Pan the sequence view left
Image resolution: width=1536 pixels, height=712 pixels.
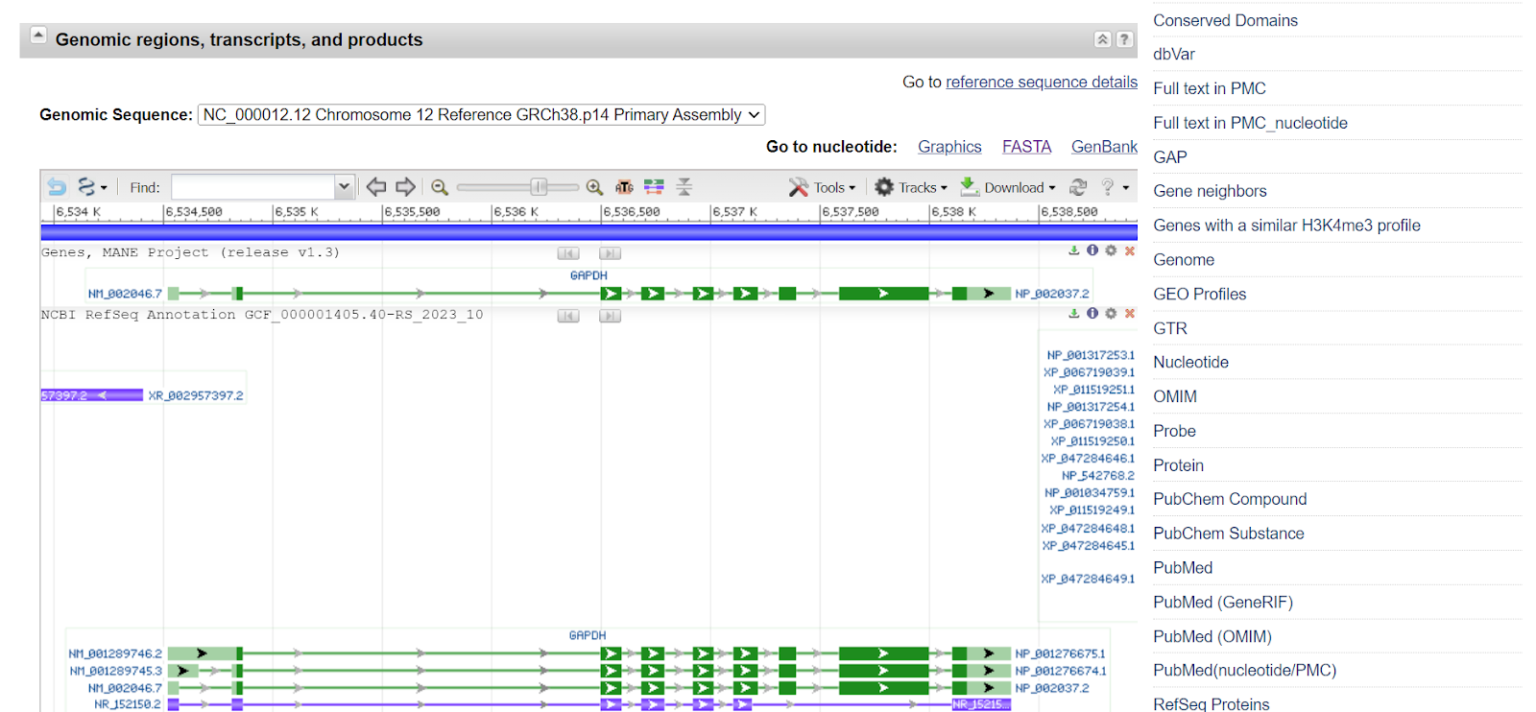376,187
